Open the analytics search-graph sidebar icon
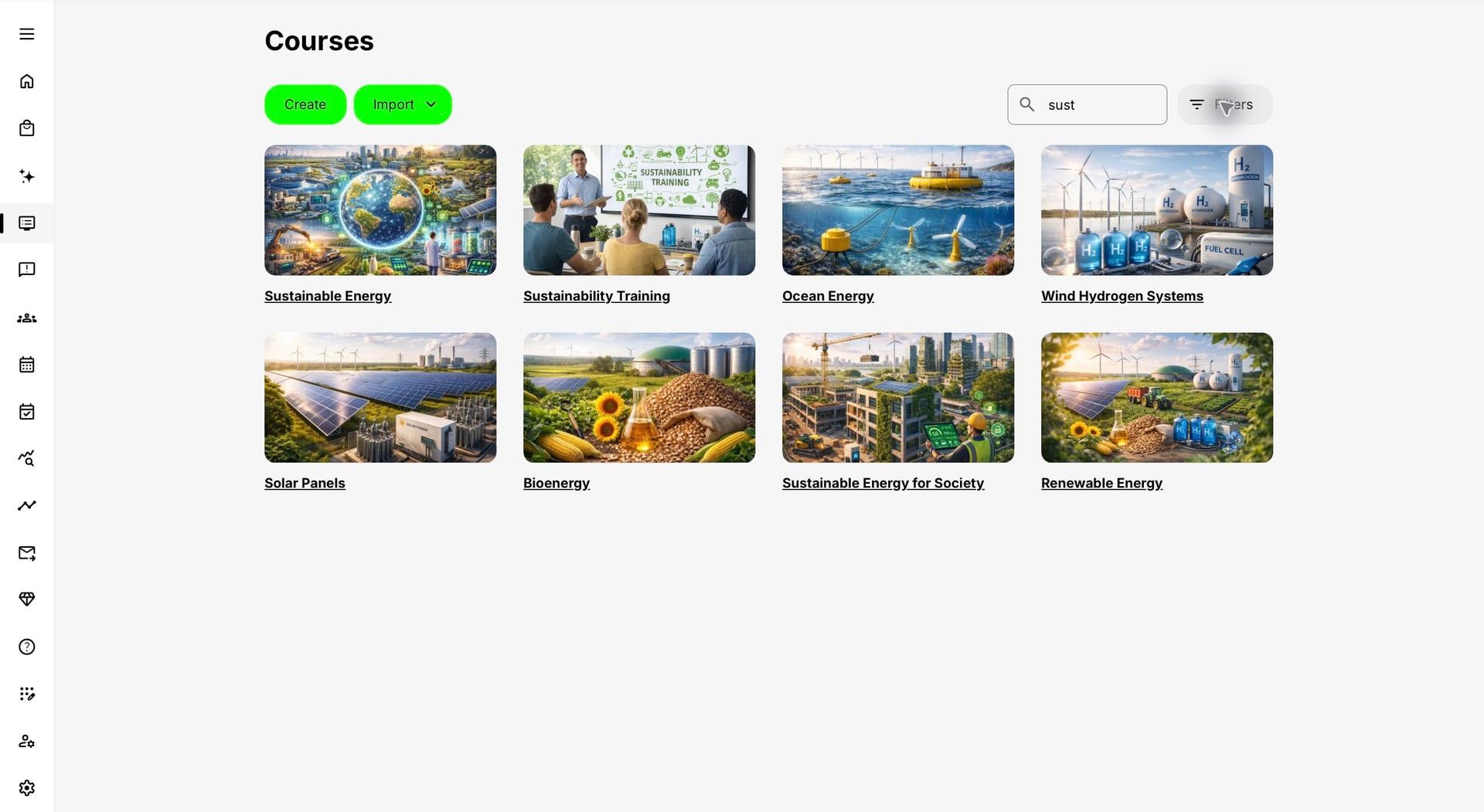Image resolution: width=1484 pixels, height=812 pixels. coord(27,459)
